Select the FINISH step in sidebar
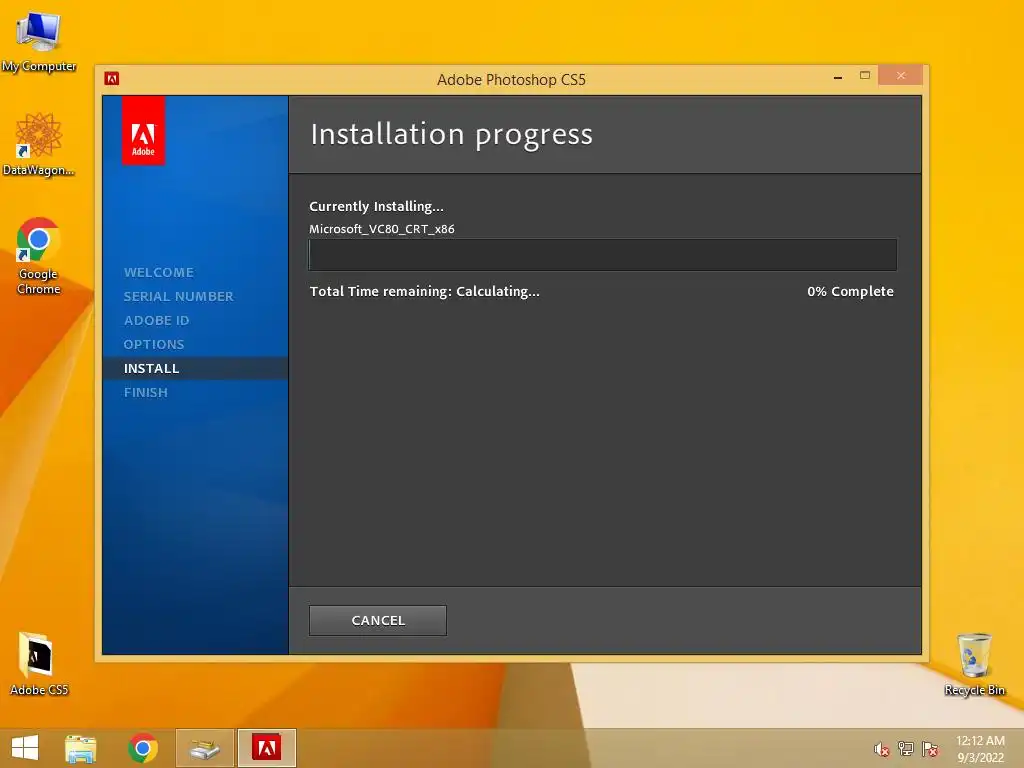1024x768 pixels. (146, 392)
